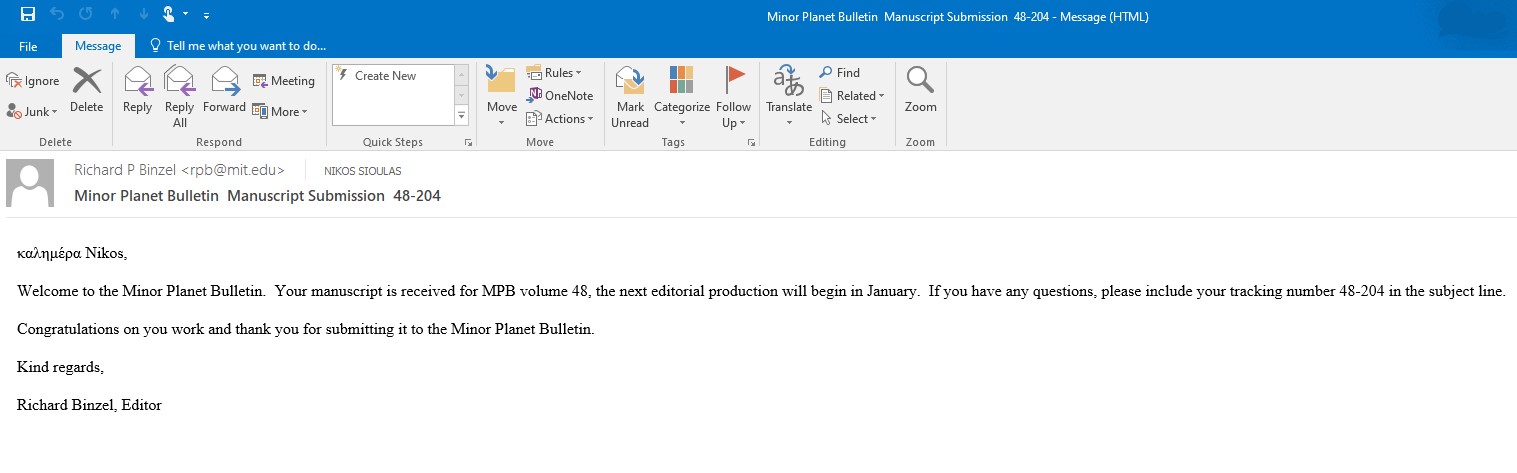Open the More respond options dropdown
This screenshot has width=1517, height=473.
[x=280, y=111]
